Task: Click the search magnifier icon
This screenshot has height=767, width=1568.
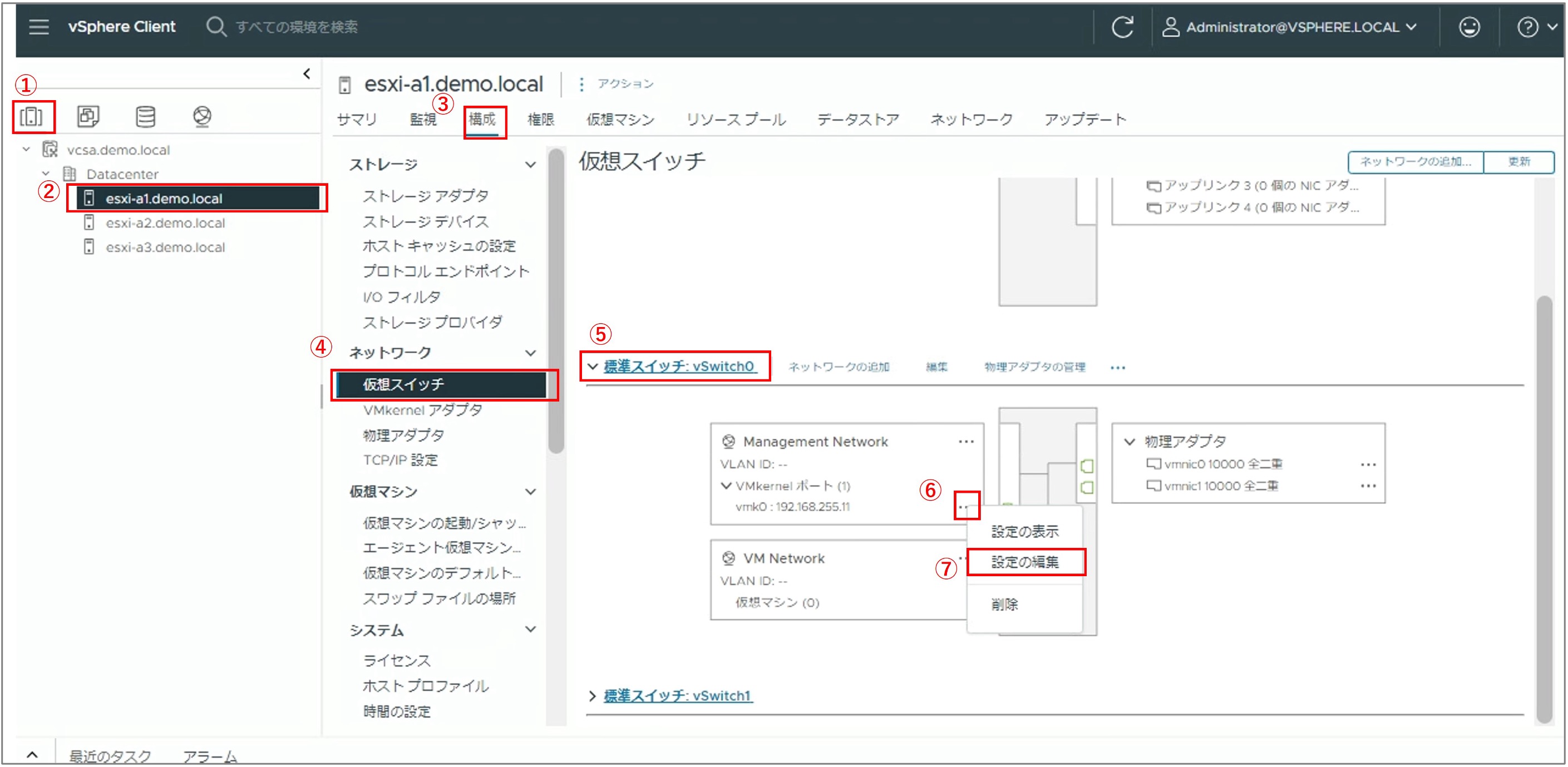Action: click(215, 27)
